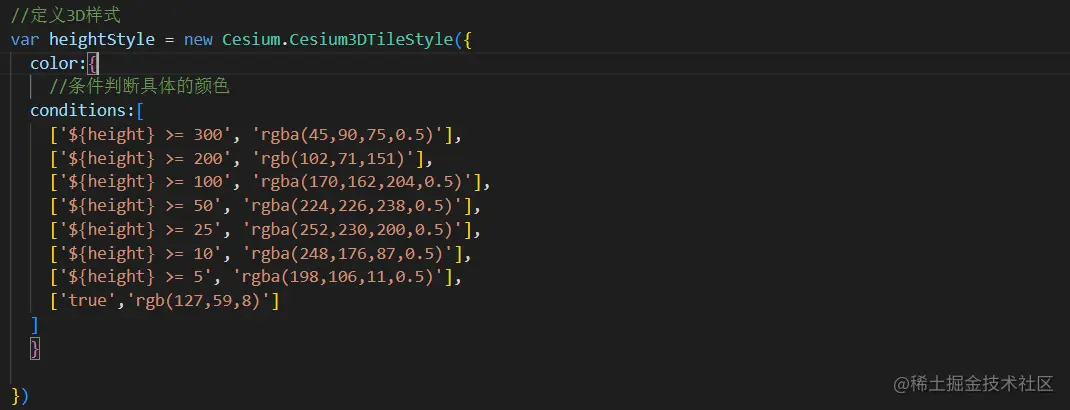Click string 'rgba(45,90,75,0.5)'

tap(347, 134)
